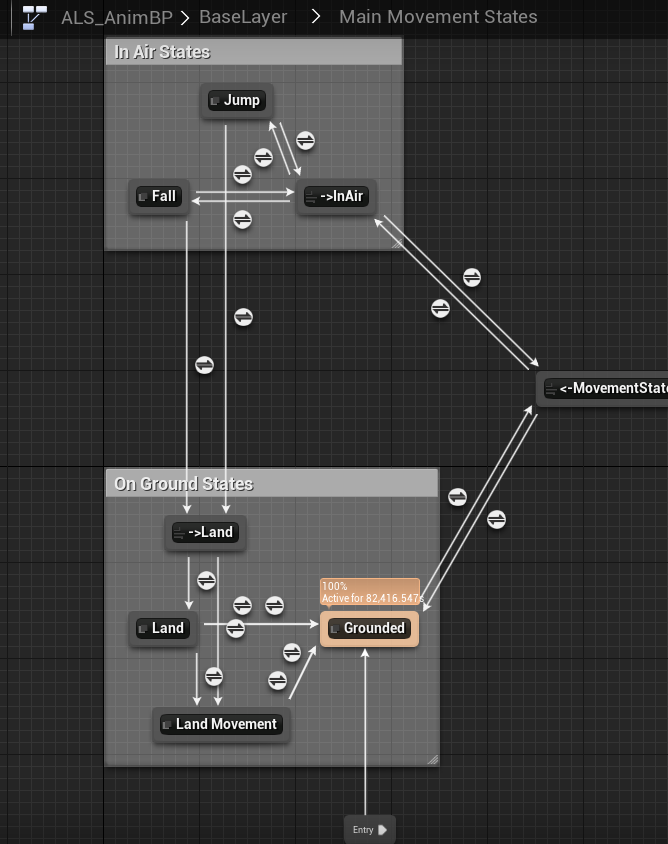Click On Ground States comment resize handle

[432, 760]
